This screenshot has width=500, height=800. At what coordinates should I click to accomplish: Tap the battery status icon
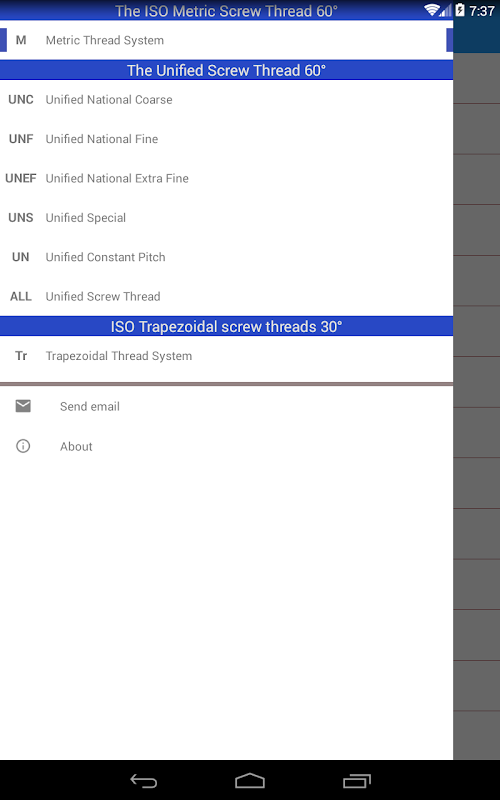(x=460, y=10)
